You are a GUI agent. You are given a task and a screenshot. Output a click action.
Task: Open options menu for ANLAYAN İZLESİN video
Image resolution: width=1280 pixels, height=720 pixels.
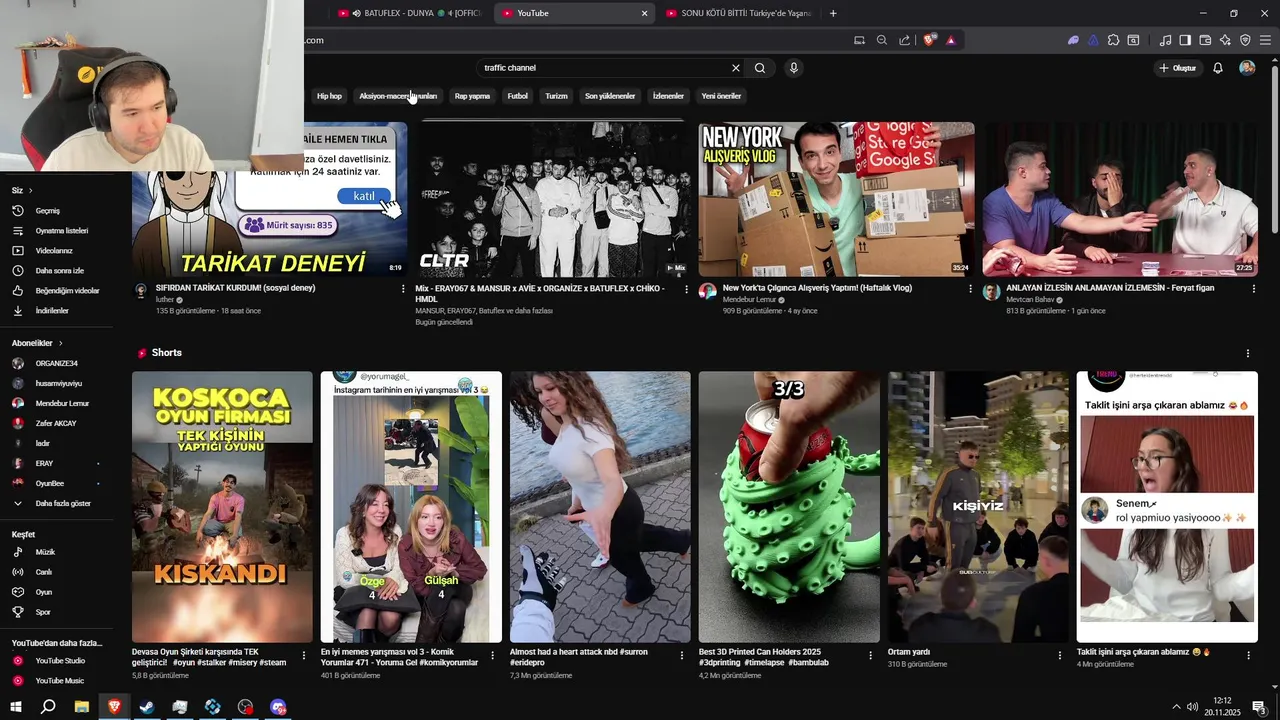coord(1254,289)
